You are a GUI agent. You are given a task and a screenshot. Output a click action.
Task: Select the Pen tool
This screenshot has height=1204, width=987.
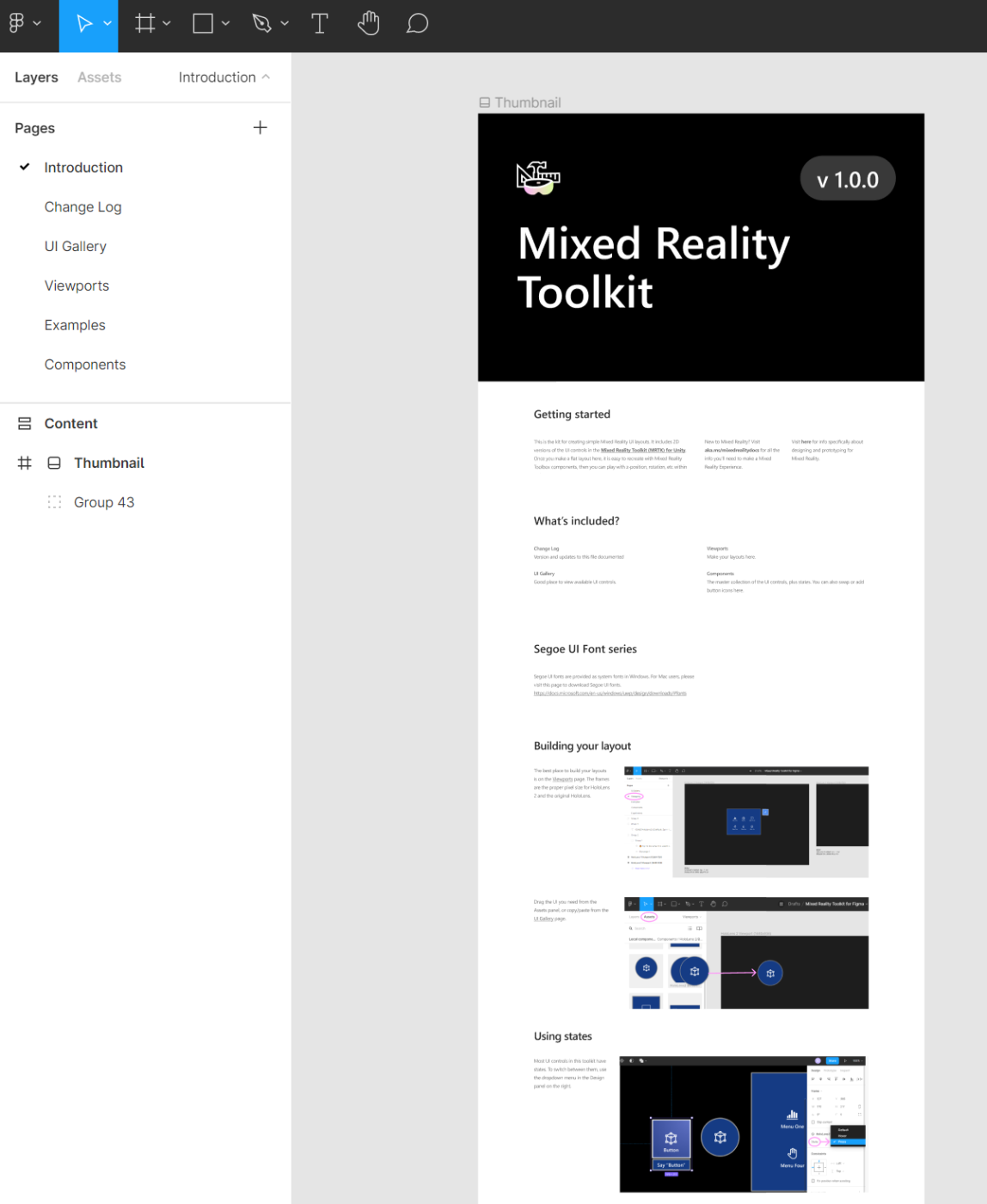[x=262, y=23]
